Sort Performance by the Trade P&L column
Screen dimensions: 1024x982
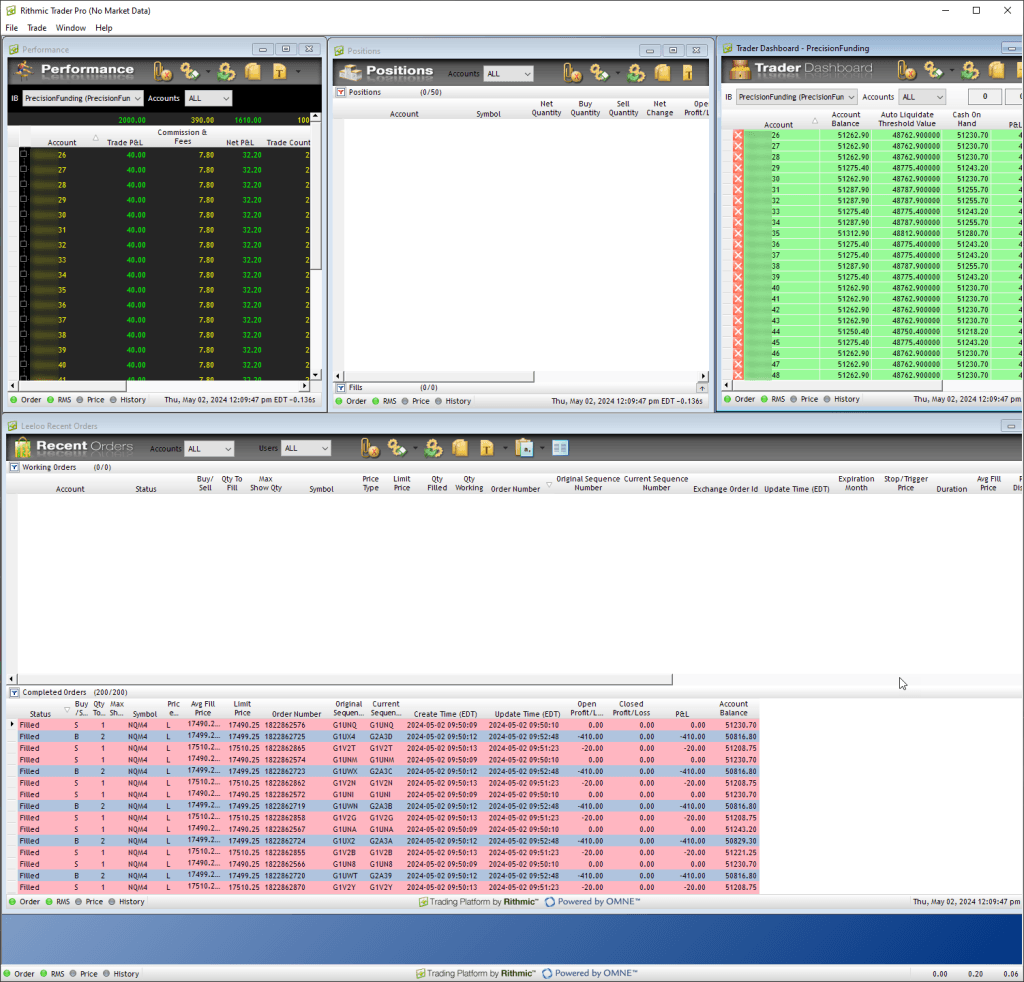tap(125, 142)
